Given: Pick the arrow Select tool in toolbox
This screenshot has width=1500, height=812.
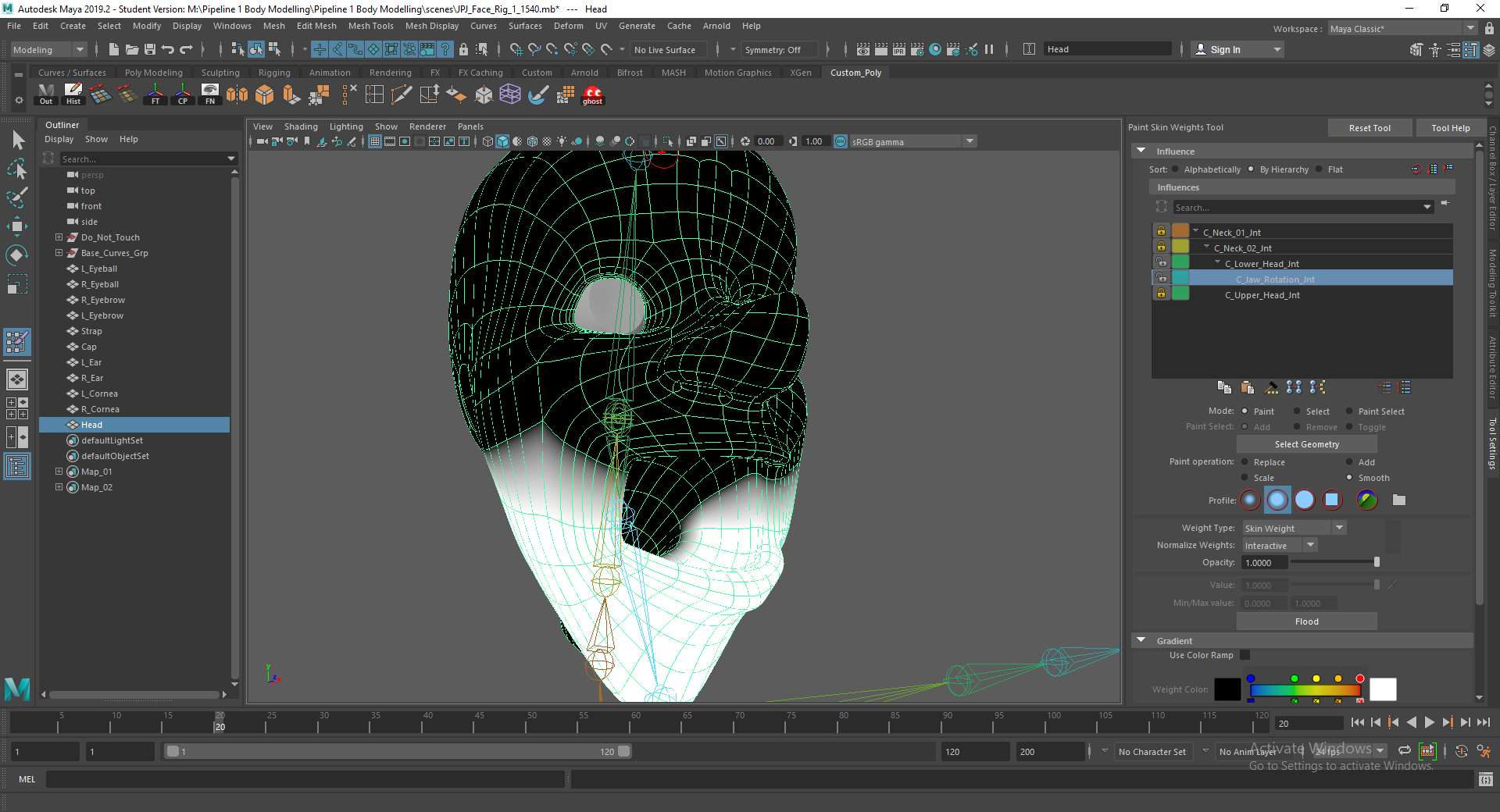Looking at the screenshot, I should 17,141.
